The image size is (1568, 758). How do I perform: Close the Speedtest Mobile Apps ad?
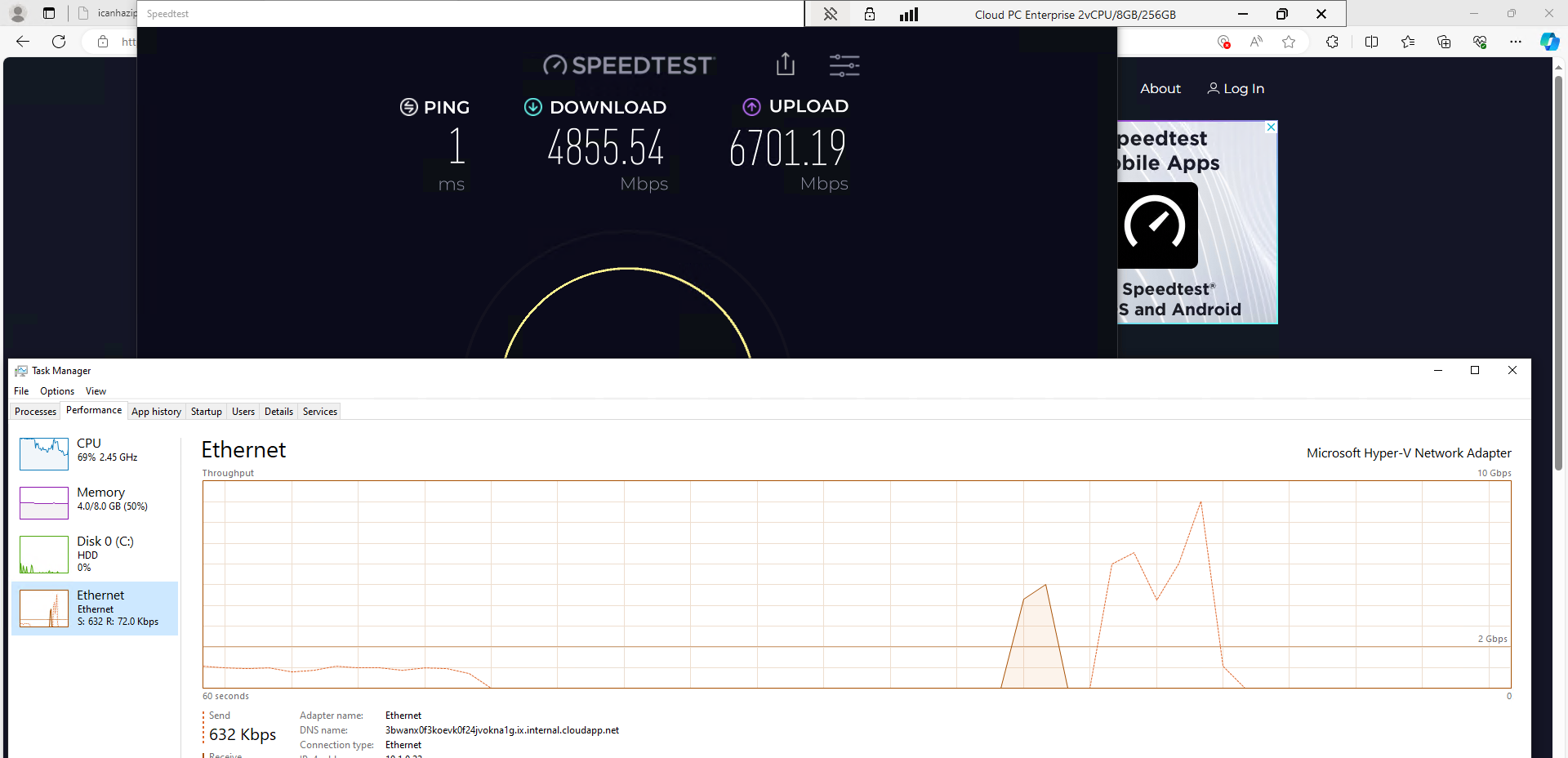point(1271,127)
